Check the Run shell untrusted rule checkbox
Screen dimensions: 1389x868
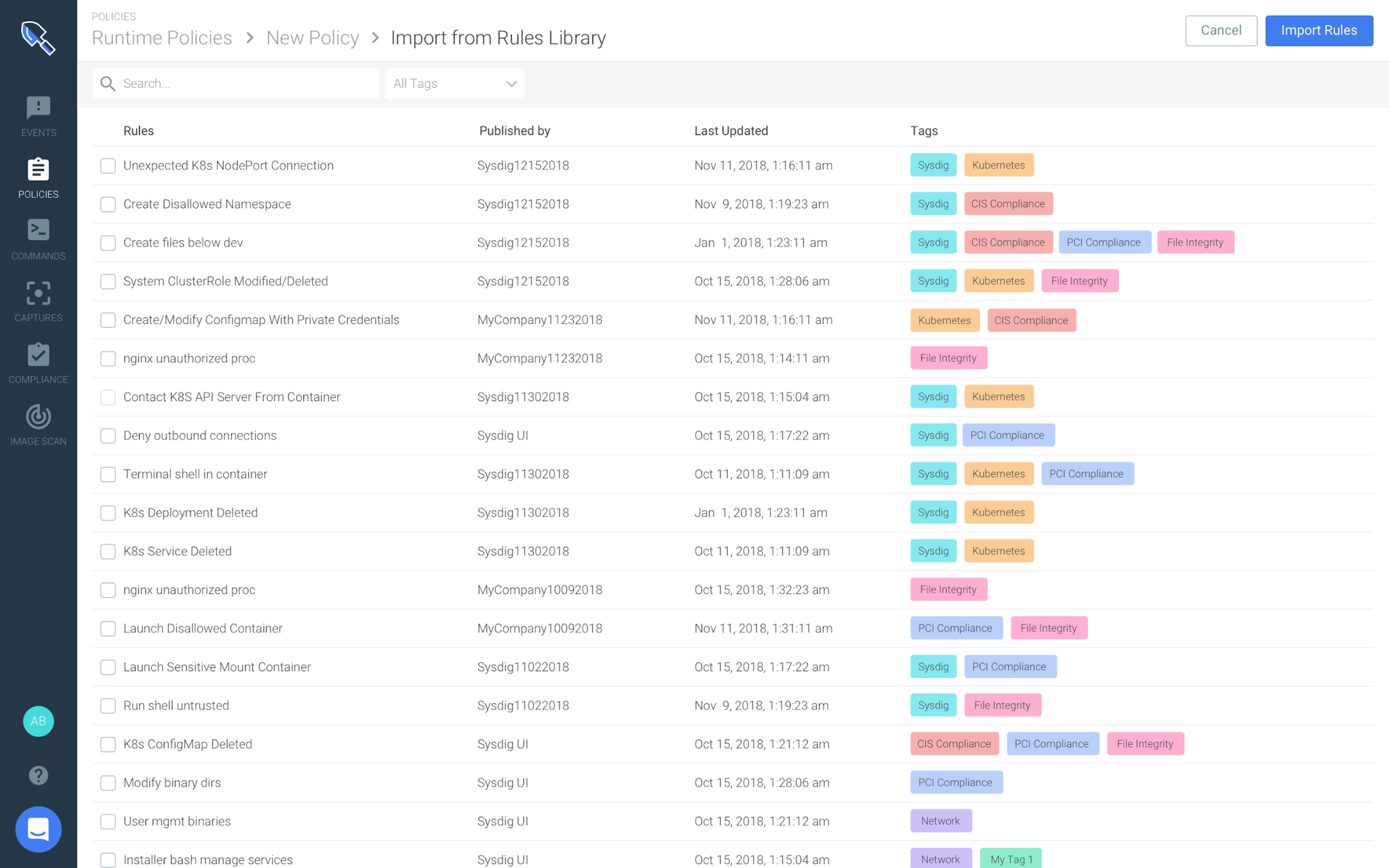coord(108,705)
